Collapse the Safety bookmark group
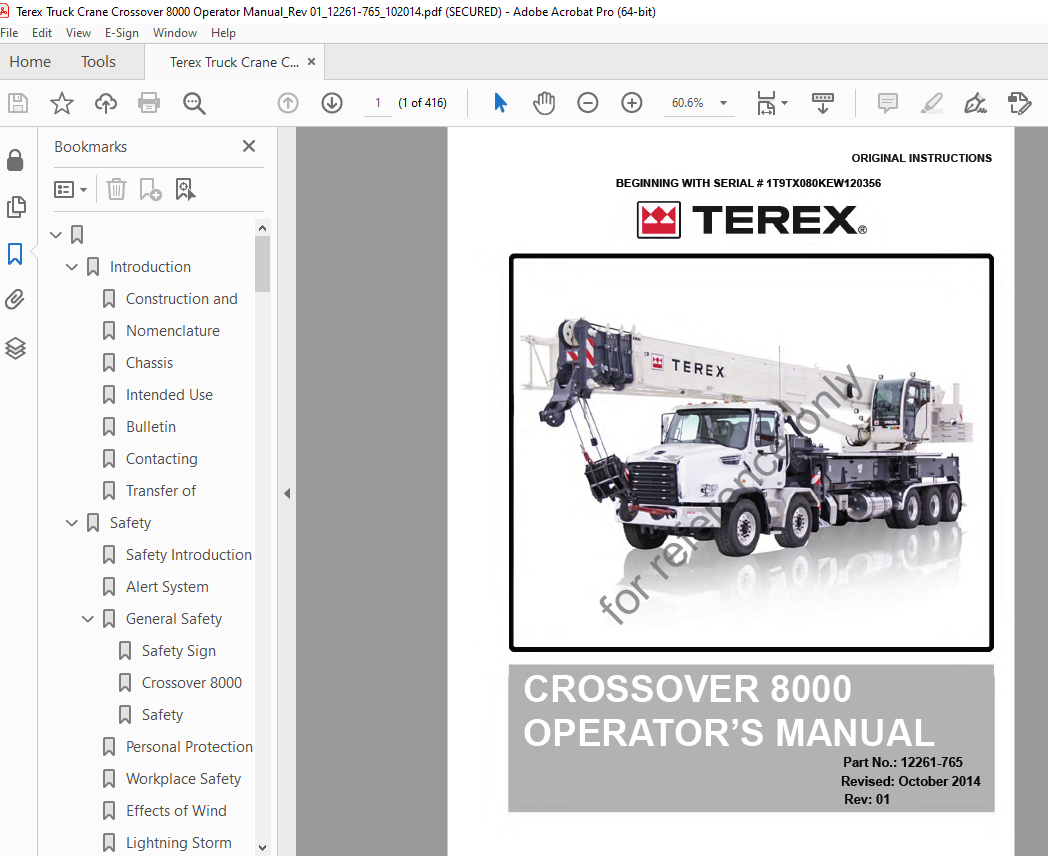The image size is (1048, 856). [72, 523]
